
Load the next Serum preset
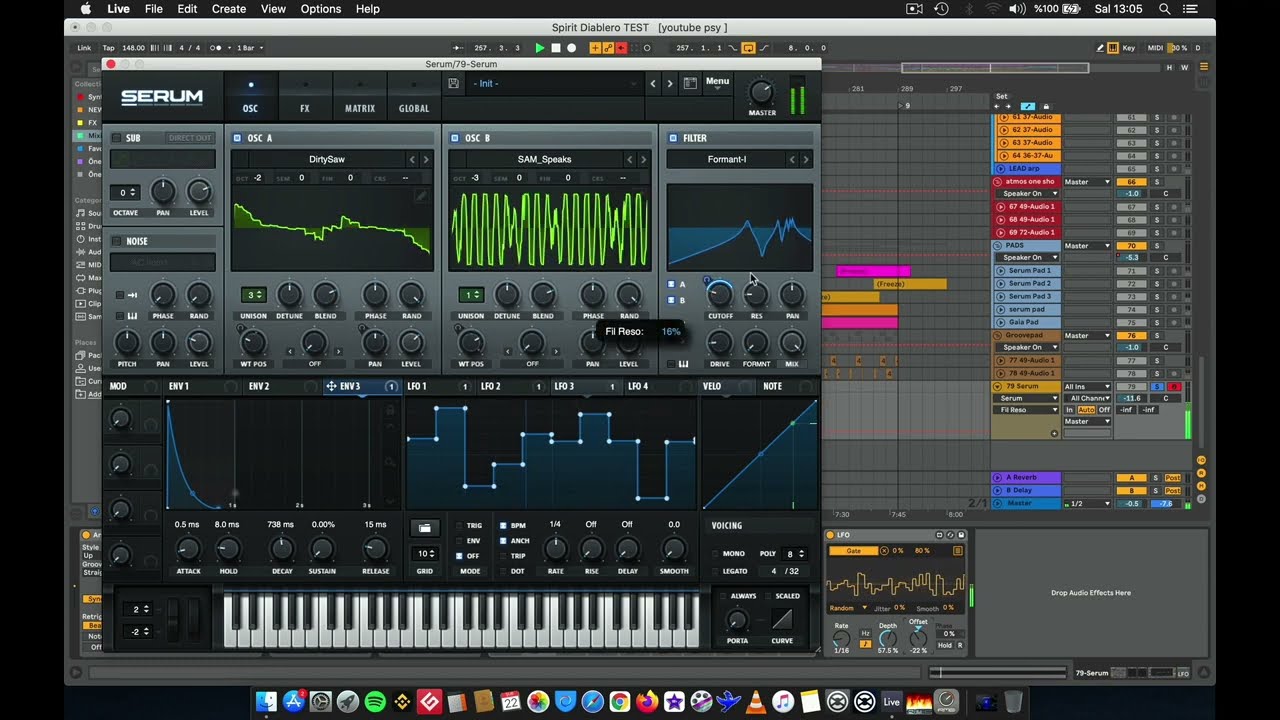click(x=670, y=84)
